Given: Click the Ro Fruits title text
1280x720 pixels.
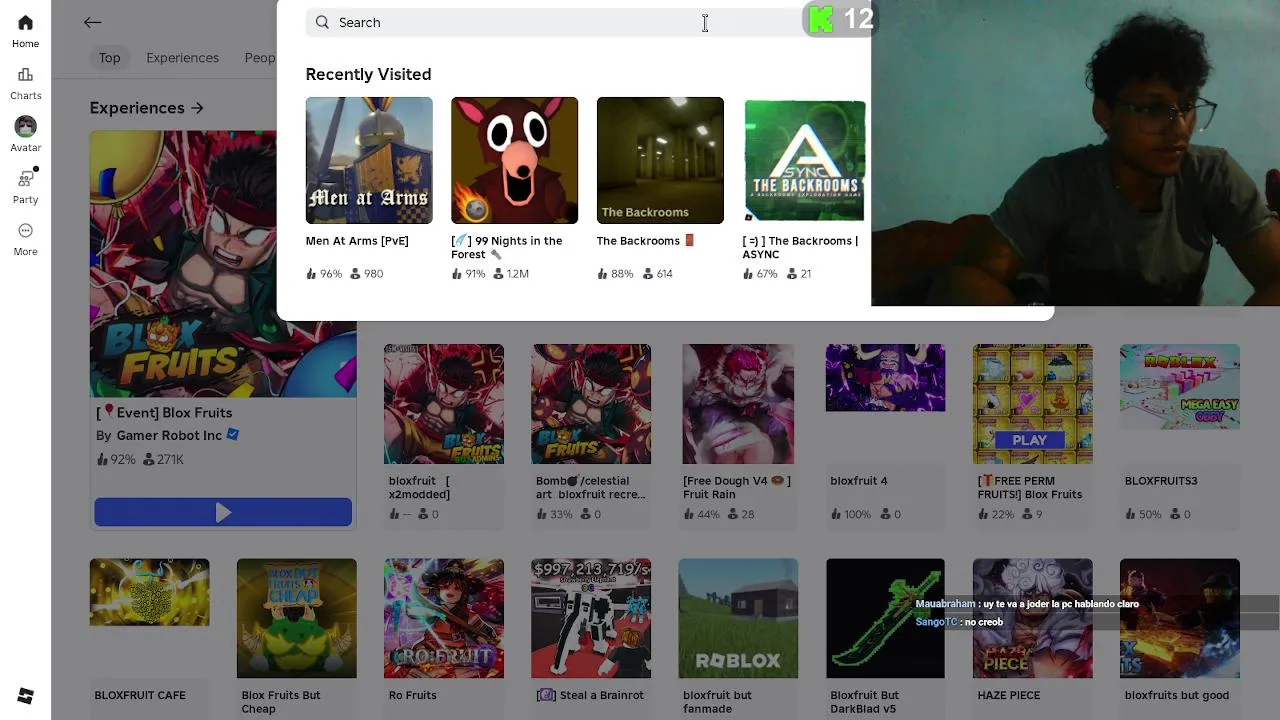Looking at the screenshot, I should tap(413, 695).
